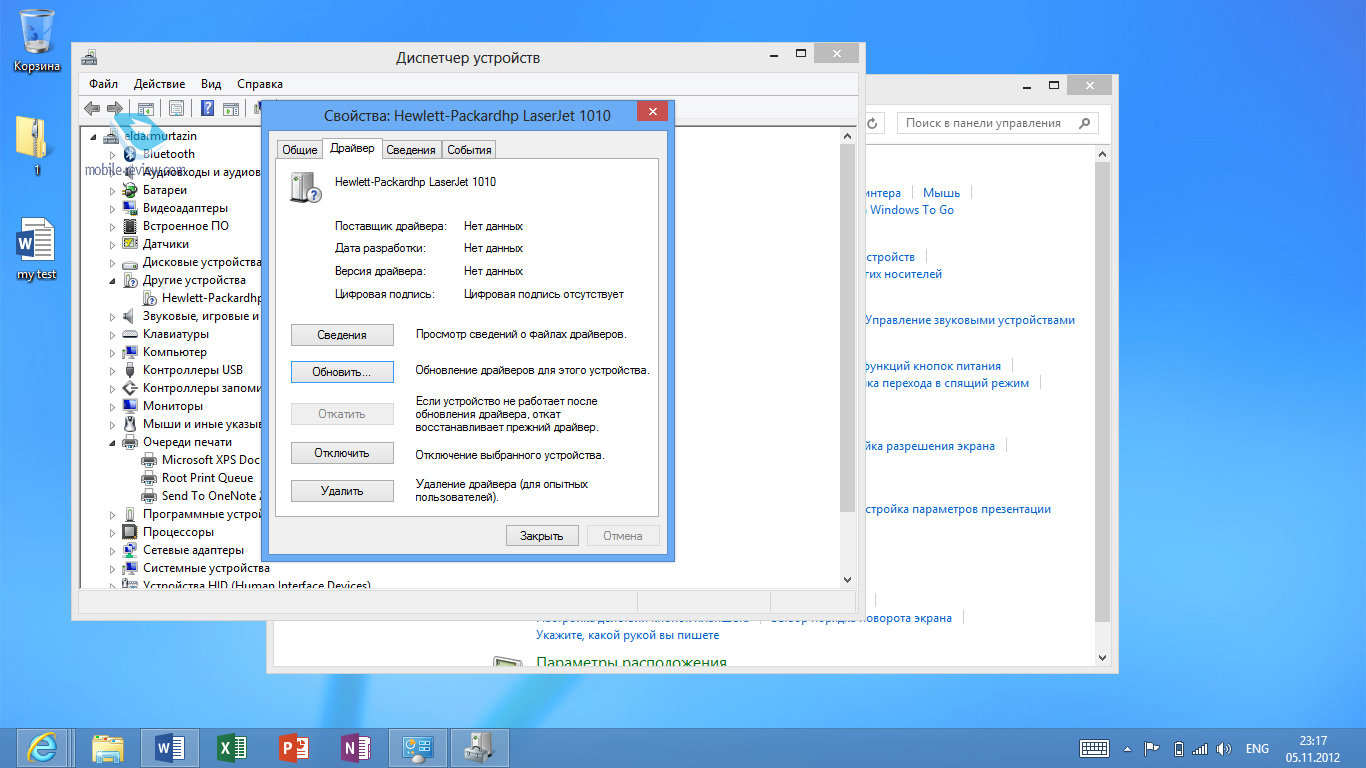Image resolution: width=1366 pixels, height=768 pixels.
Task: Launch OneNote from the taskbar
Action: 356,747
